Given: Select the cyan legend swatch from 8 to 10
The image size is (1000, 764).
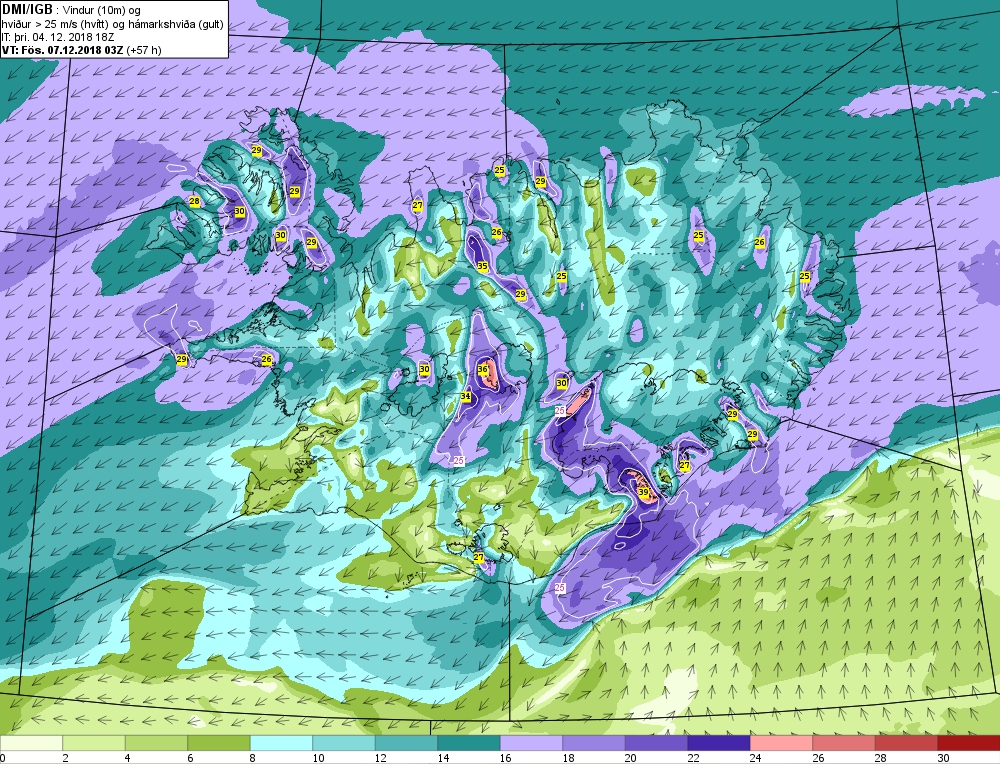Looking at the screenshot, I should coord(281,743).
